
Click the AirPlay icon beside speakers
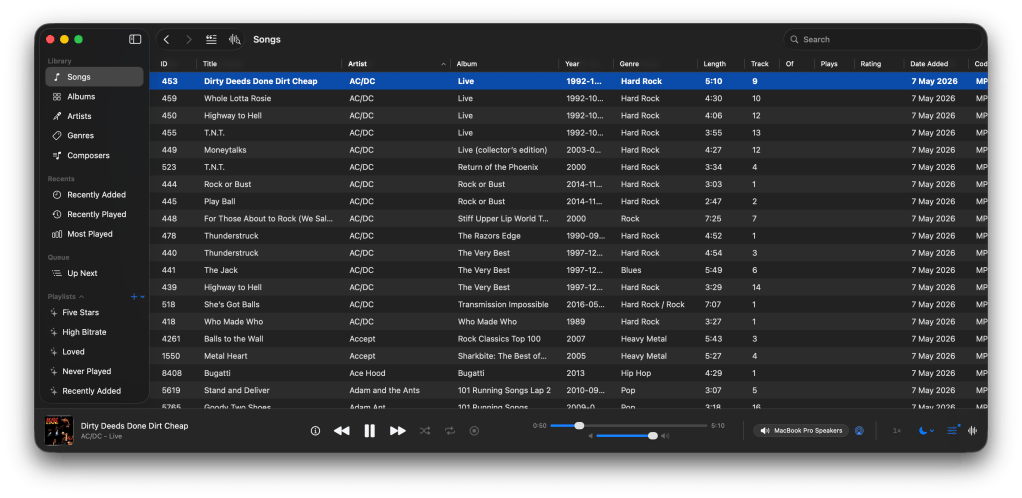(859, 431)
